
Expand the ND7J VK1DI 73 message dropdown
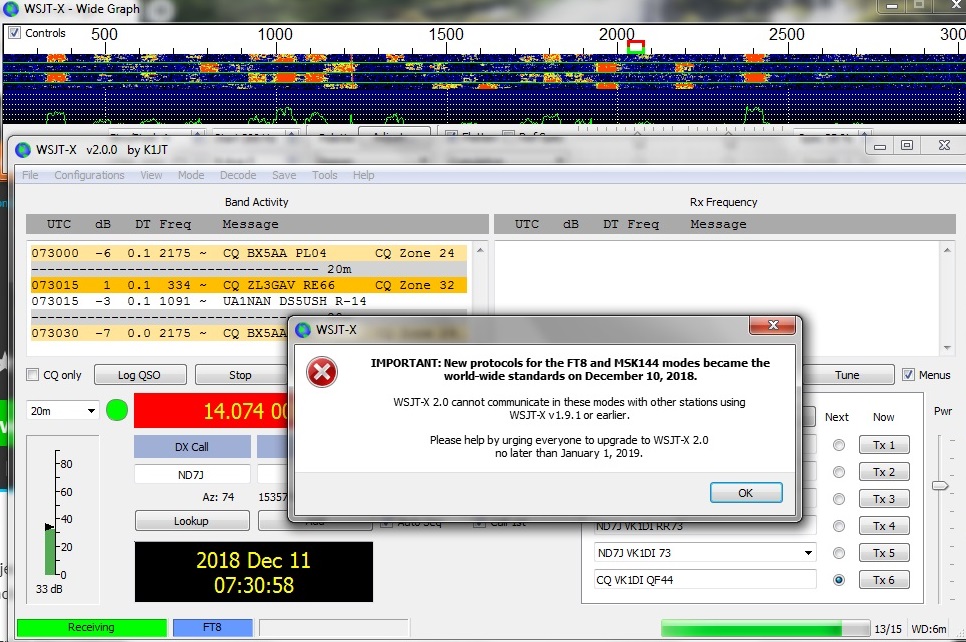point(808,553)
